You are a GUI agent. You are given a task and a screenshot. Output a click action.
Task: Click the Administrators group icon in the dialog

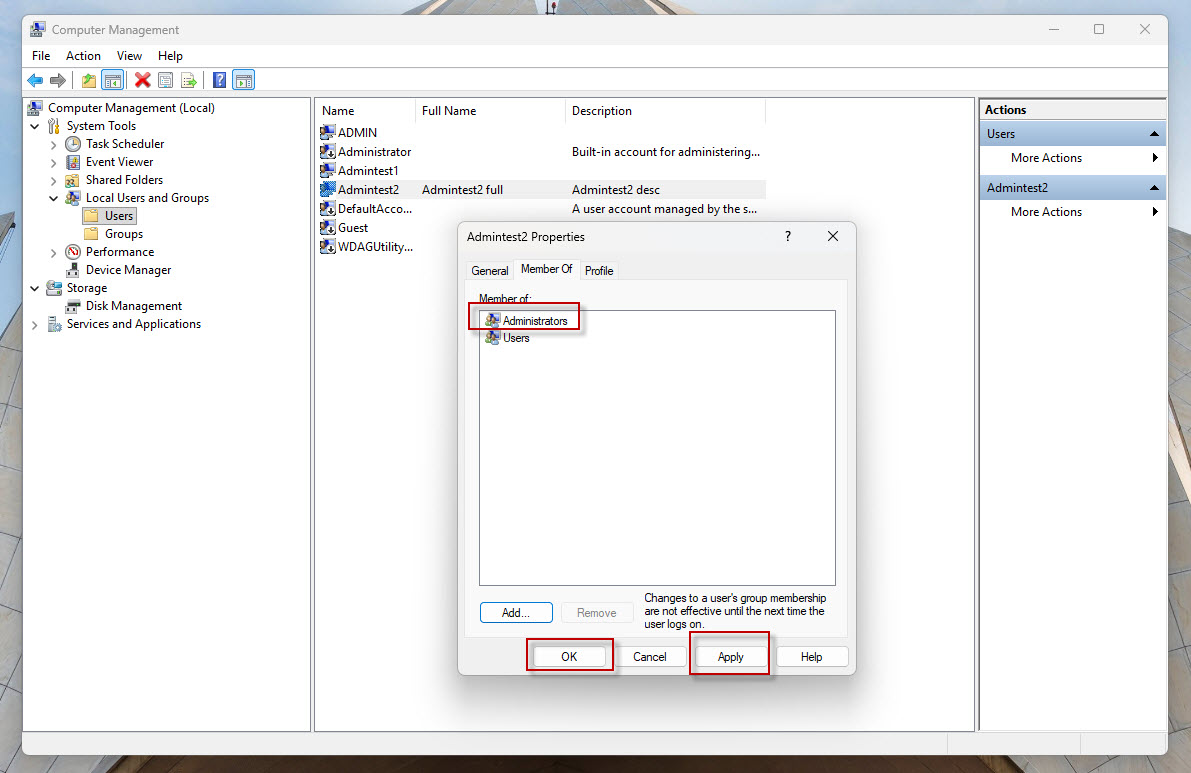492,320
